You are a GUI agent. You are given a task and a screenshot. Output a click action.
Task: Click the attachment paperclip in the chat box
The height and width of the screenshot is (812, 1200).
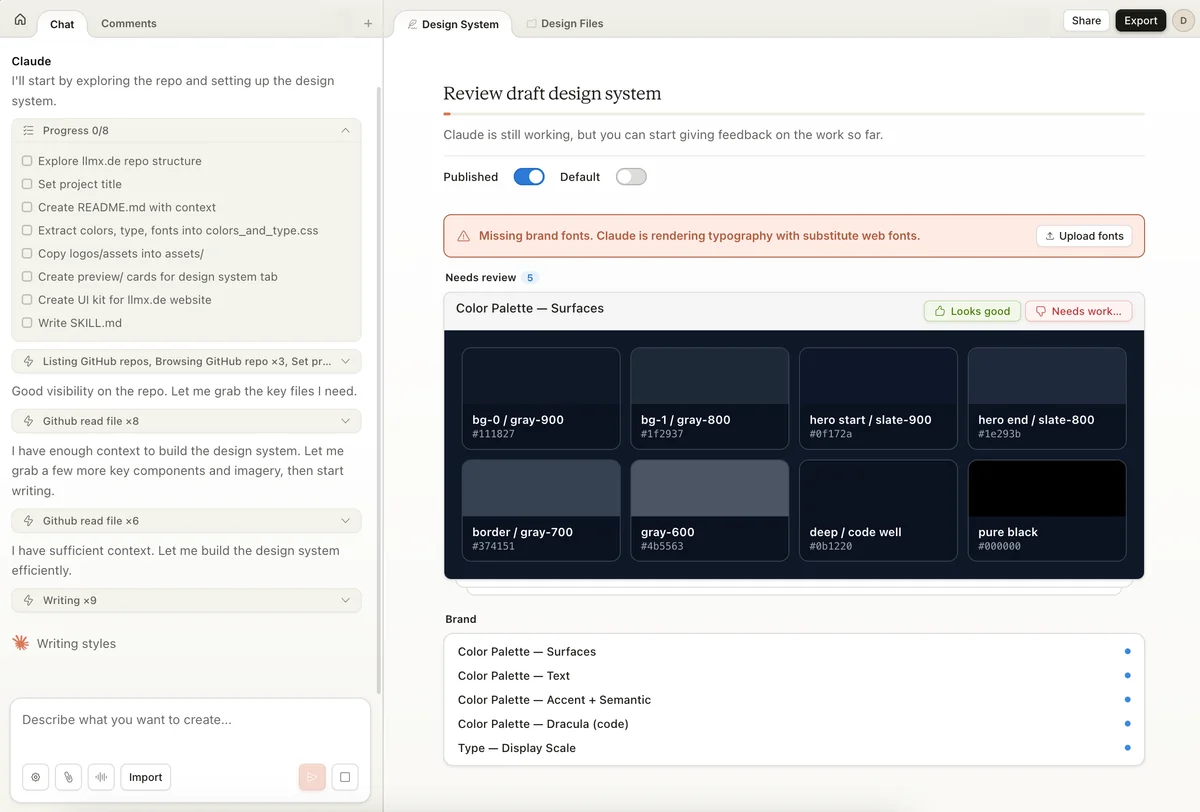(x=68, y=777)
